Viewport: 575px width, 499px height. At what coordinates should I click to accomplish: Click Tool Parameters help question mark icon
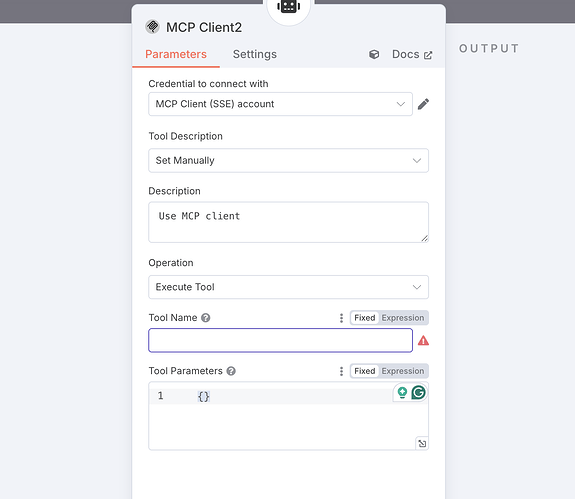tap(231, 371)
